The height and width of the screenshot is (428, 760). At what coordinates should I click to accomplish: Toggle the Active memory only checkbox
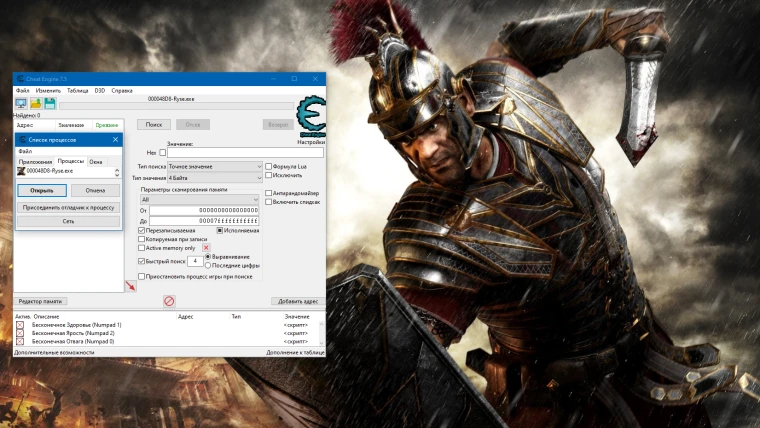pos(142,248)
